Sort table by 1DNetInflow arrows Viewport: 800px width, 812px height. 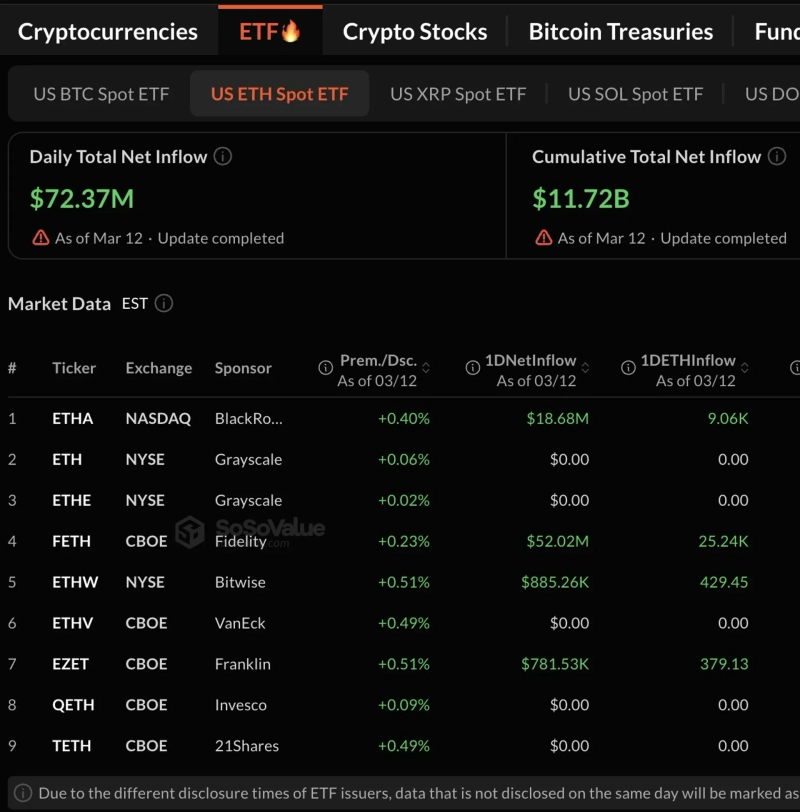[585, 367]
